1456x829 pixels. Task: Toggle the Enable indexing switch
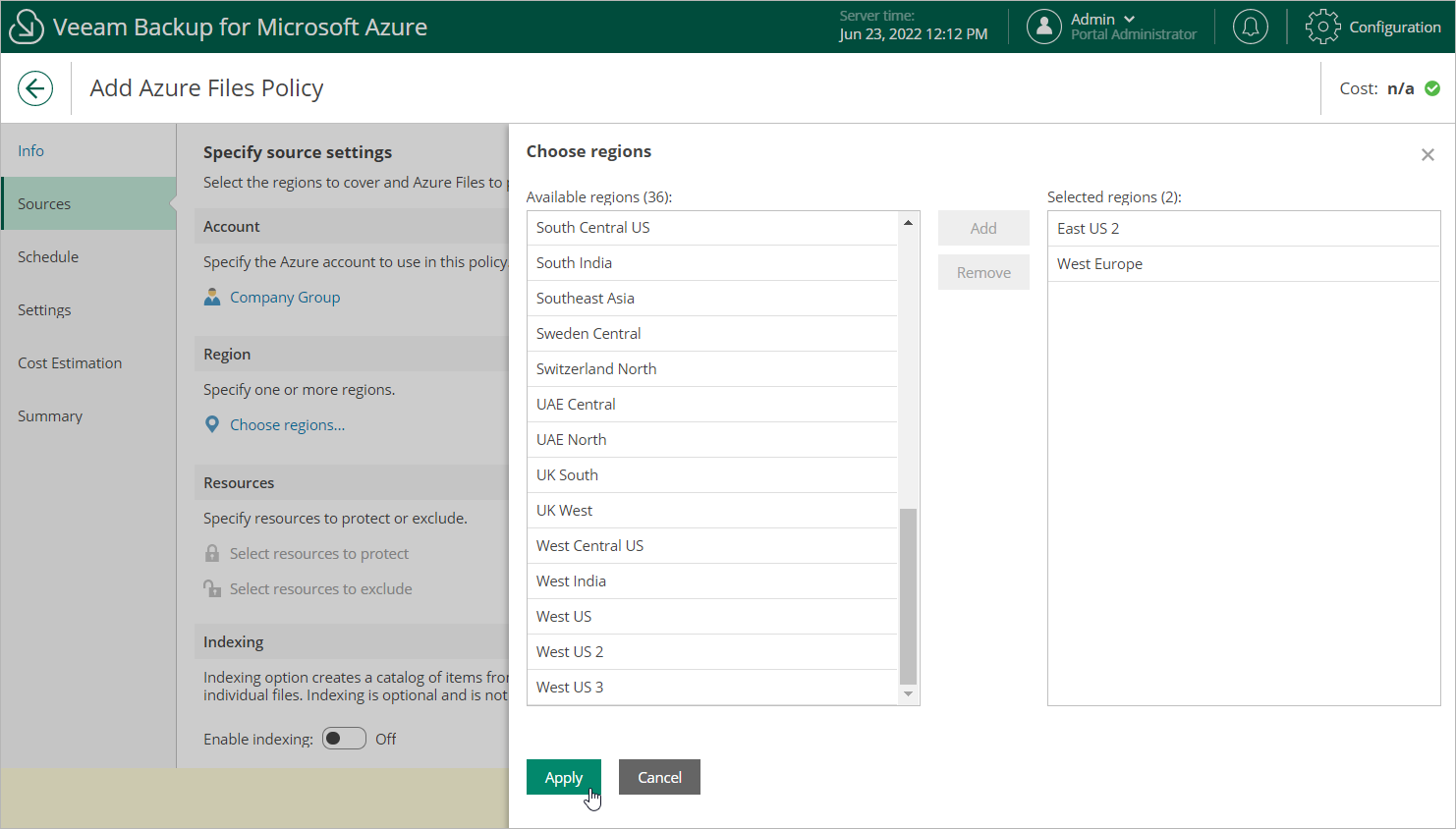(344, 739)
